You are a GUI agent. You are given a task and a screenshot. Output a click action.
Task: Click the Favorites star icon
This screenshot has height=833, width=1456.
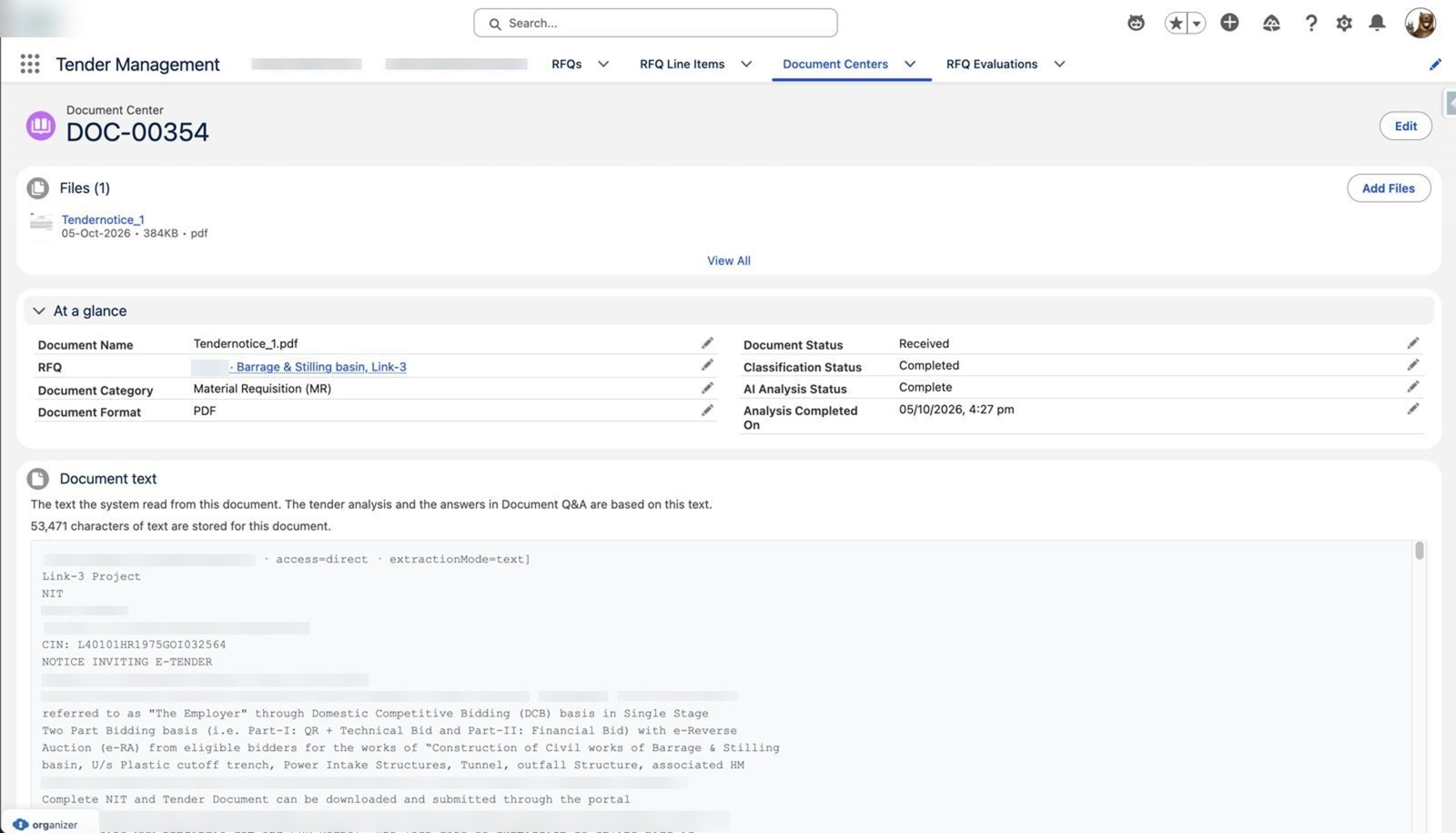[x=1176, y=23]
